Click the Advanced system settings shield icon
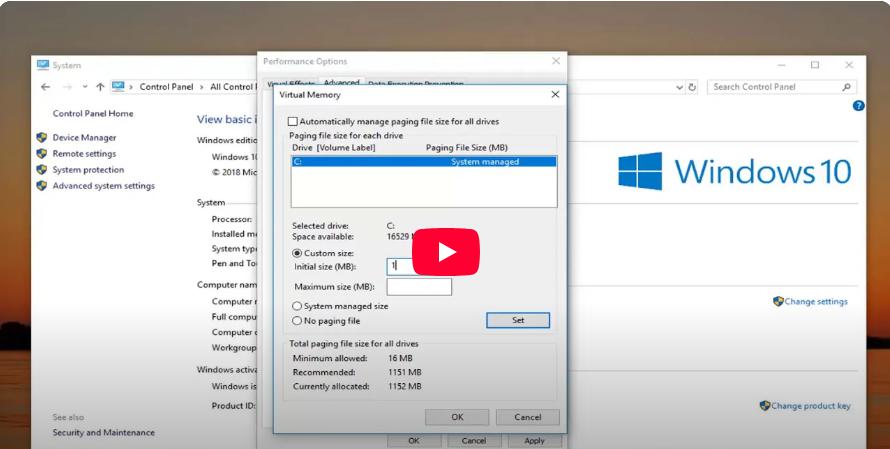 pos(41,186)
